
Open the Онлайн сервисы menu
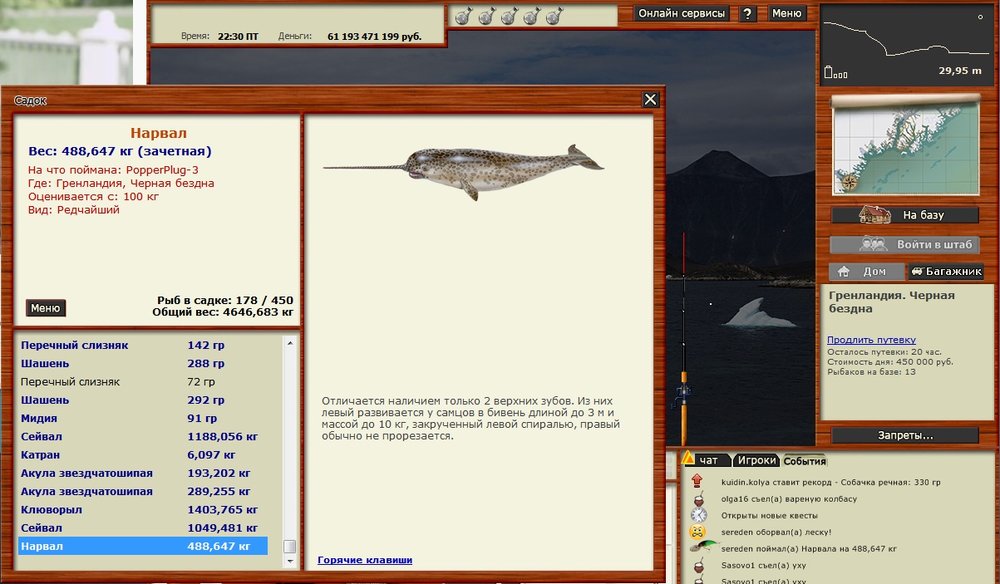coord(681,14)
